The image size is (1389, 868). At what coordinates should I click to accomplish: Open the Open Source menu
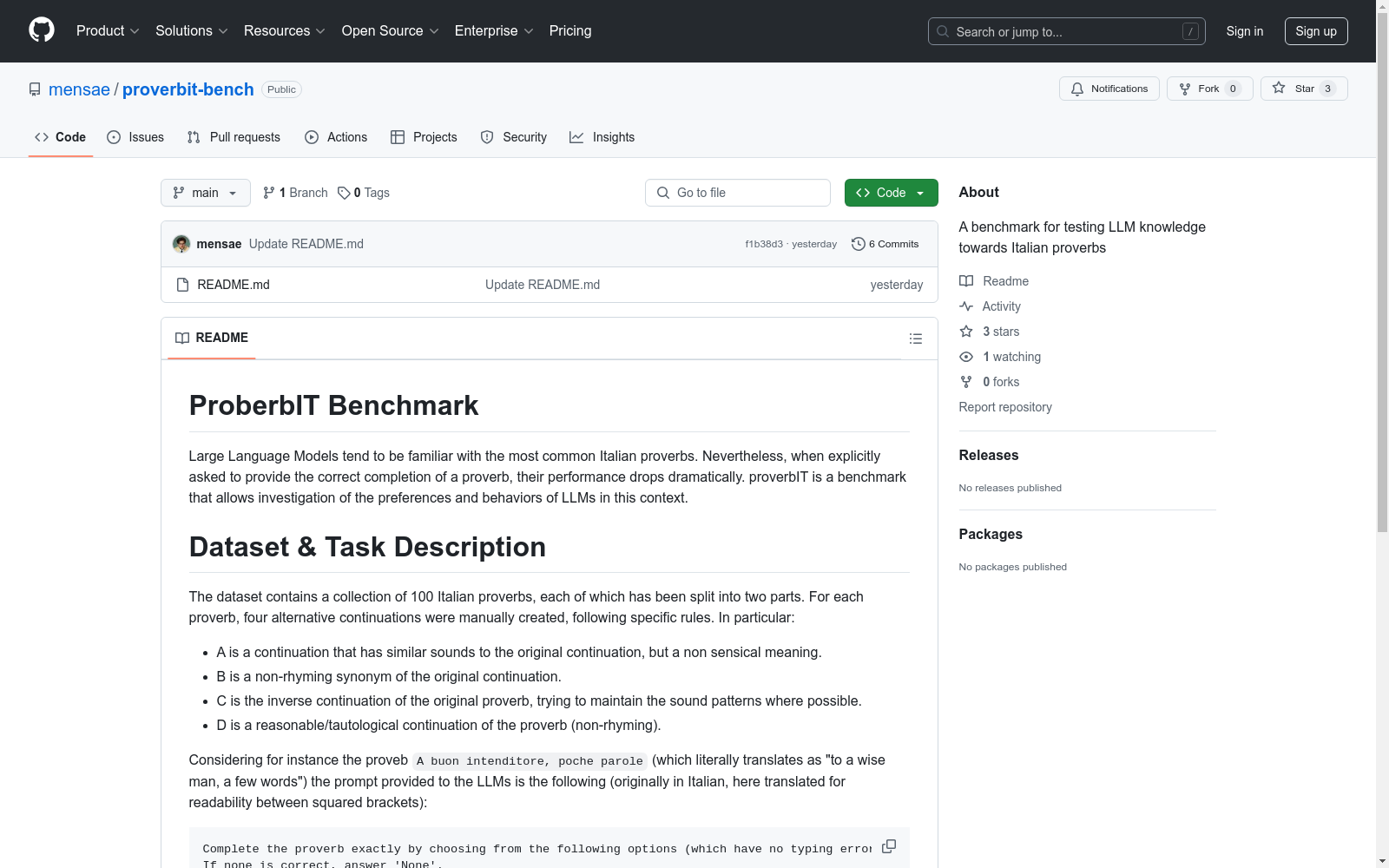(391, 31)
